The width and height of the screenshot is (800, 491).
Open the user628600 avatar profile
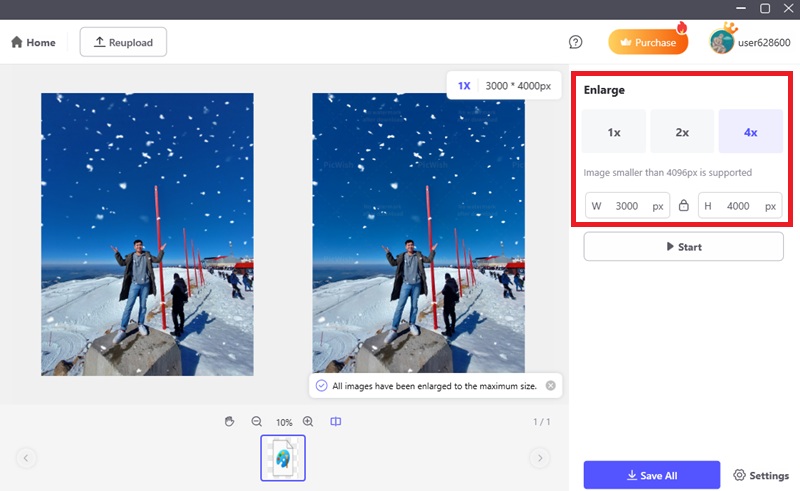(x=721, y=42)
